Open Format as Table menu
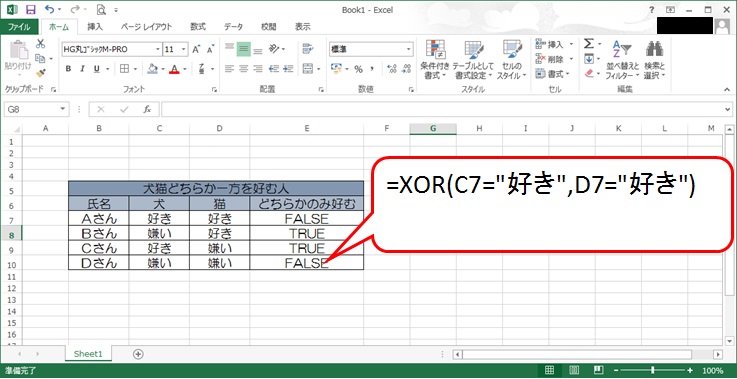The height and width of the screenshot is (379, 737). (474, 60)
